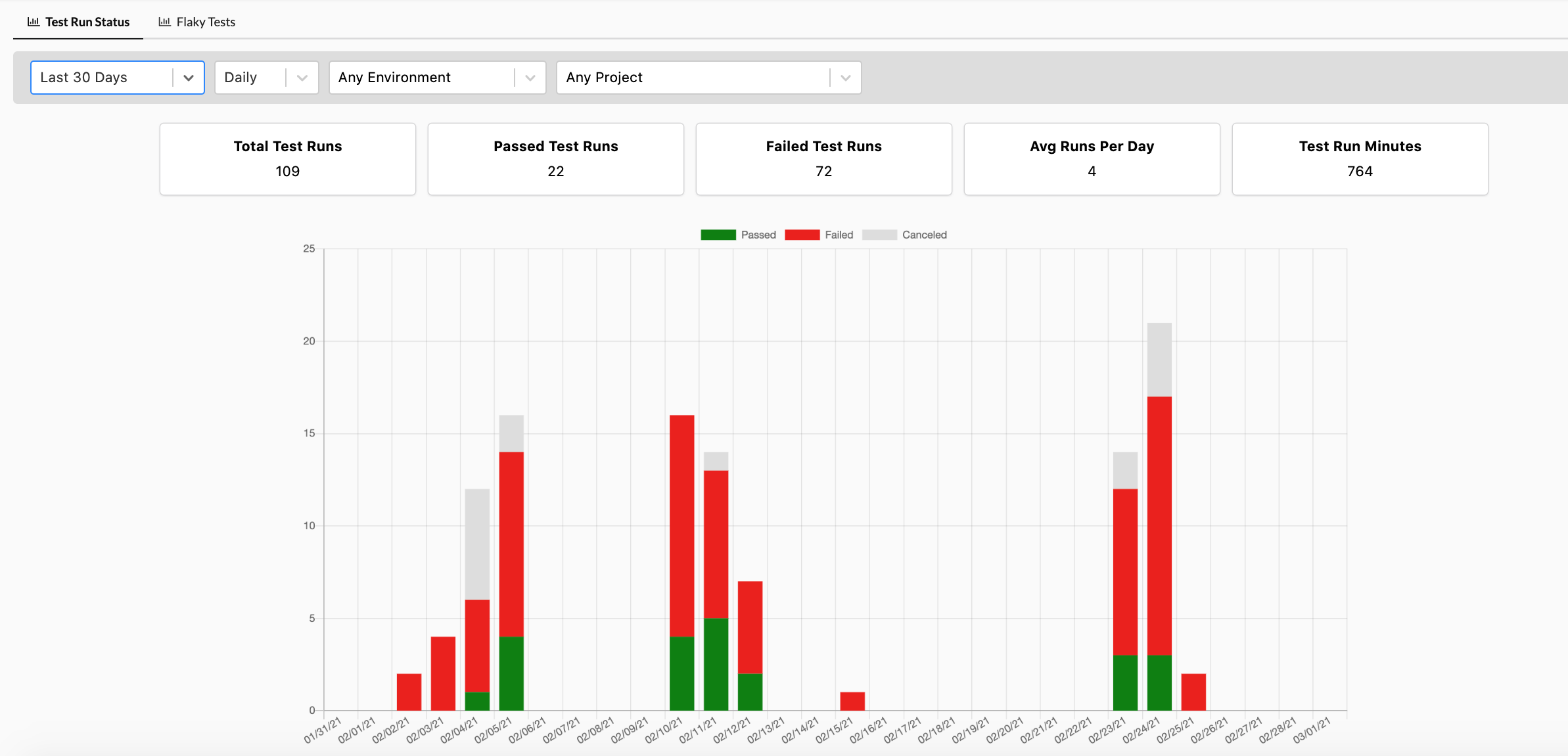The width and height of the screenshot is (1568, 756).
Task: Click the 02/11/21 green passed bar
Action: (x=716, y=664)
